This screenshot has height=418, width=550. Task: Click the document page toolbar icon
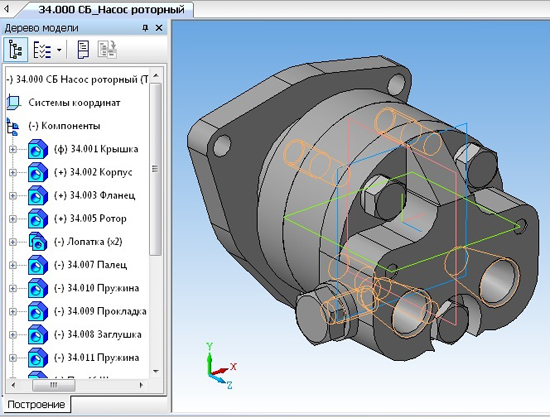click(83, 50)
